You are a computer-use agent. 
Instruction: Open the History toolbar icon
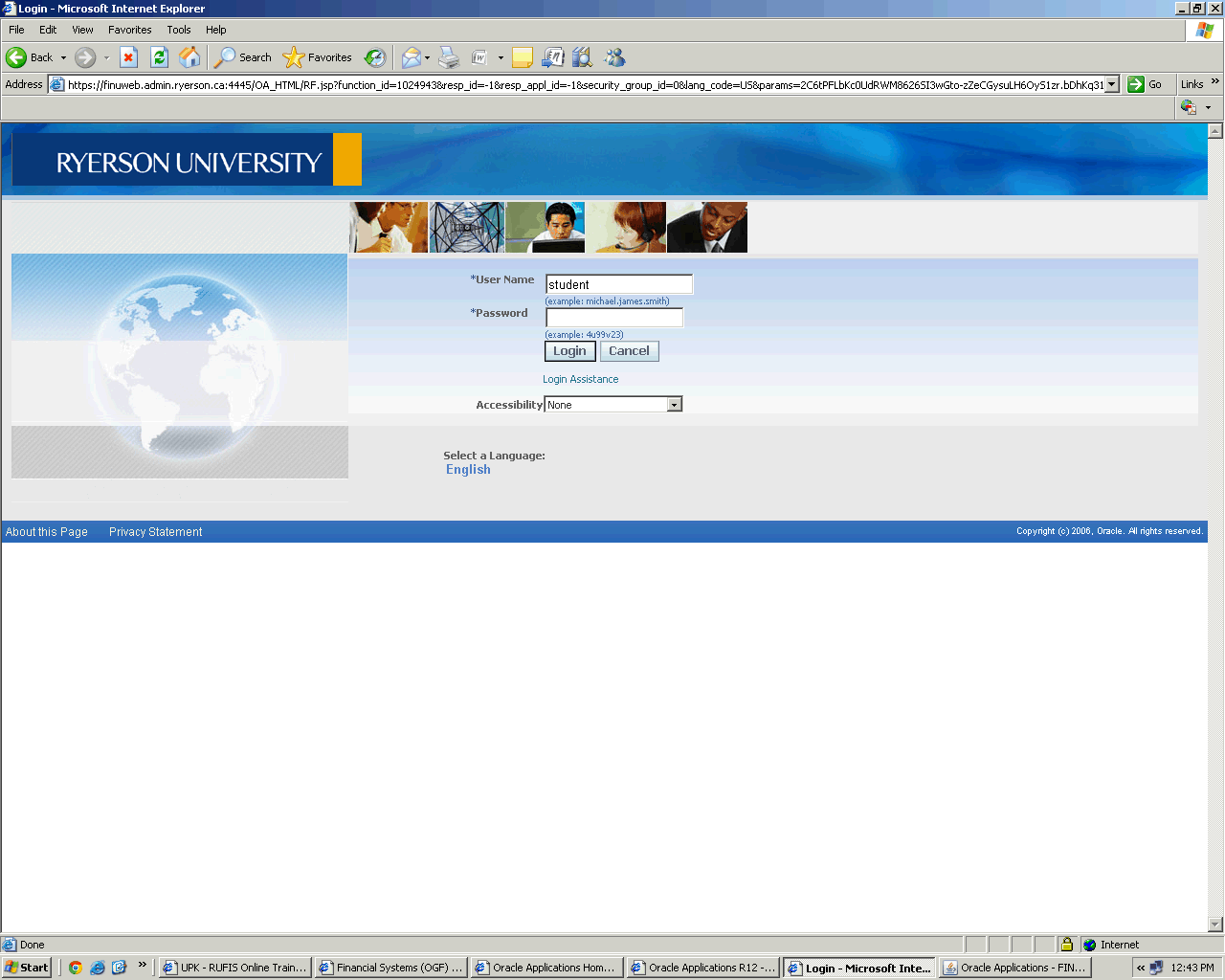(x=375, y=57)
